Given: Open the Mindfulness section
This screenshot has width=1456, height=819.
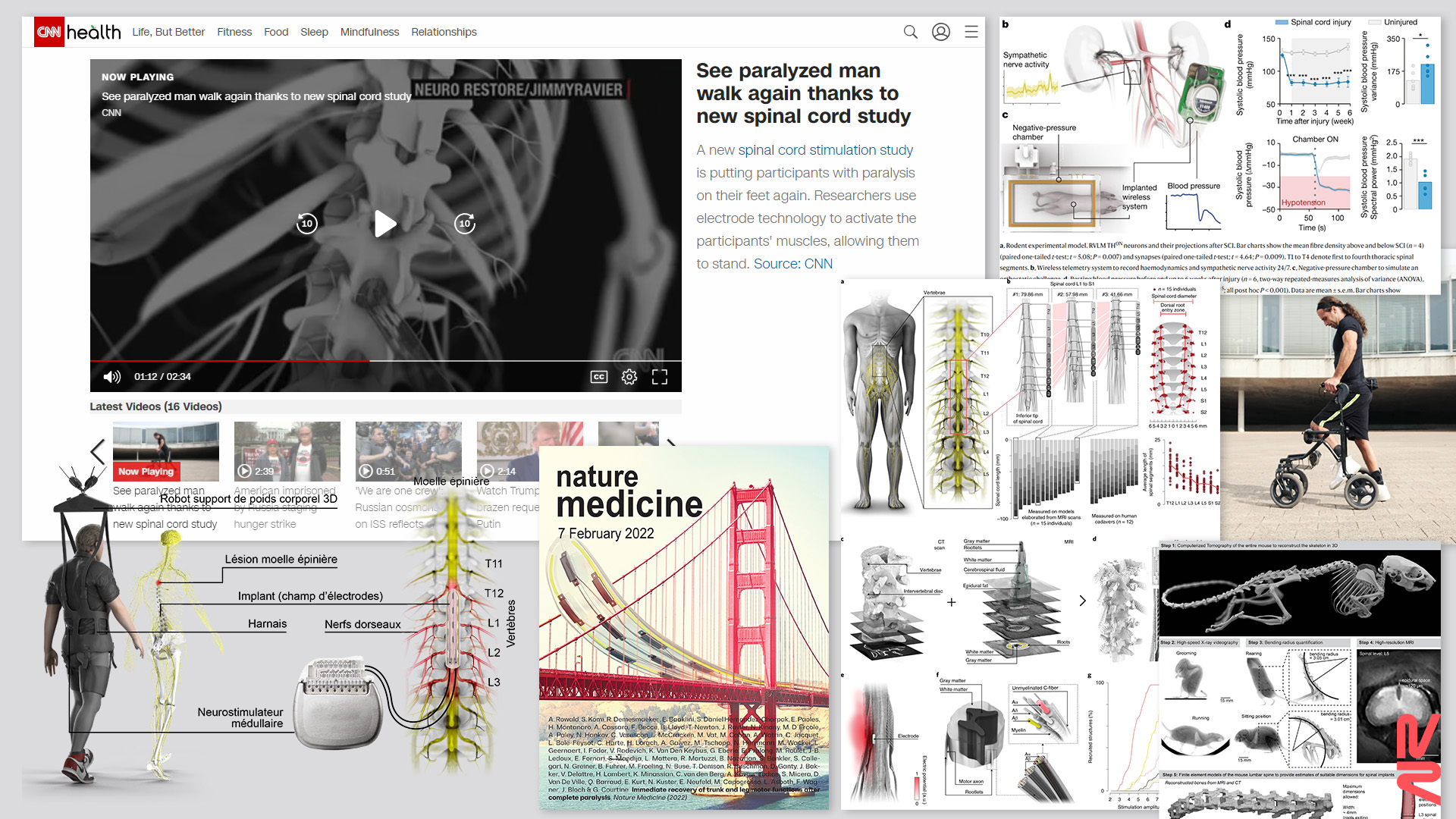Looking at the screenshot, I should click(x=369, y=32).
